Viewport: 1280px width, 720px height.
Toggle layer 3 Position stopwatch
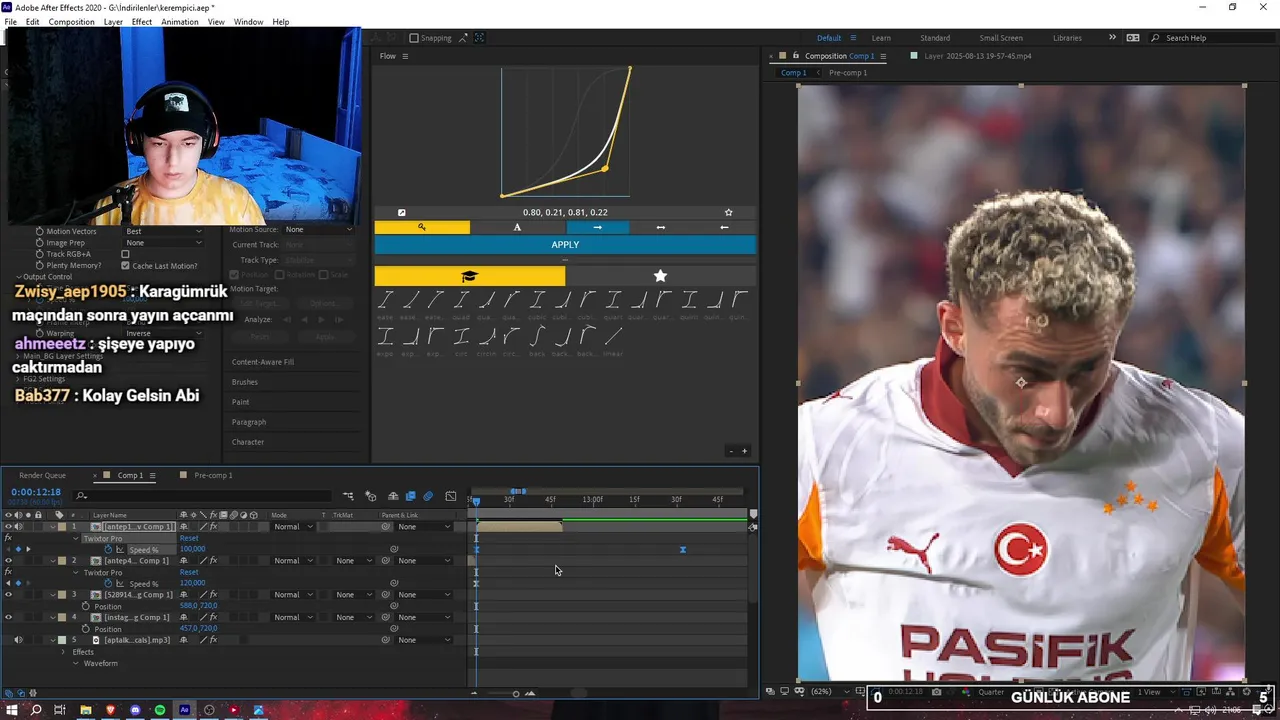tap(86, 606)
